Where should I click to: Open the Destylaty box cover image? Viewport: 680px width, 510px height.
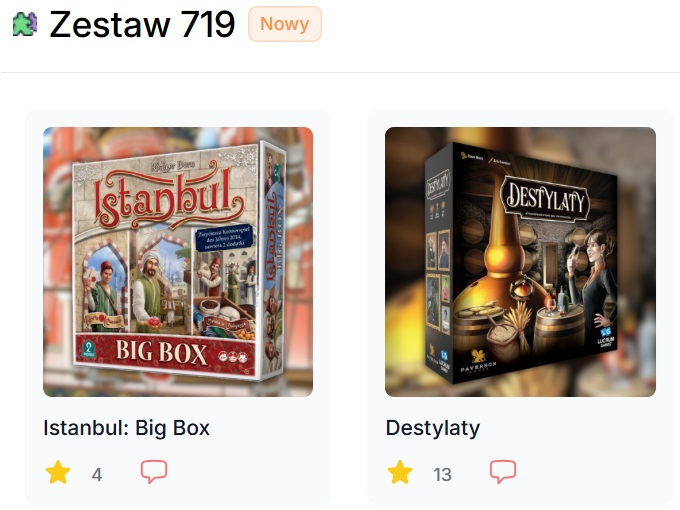(520, 262)
